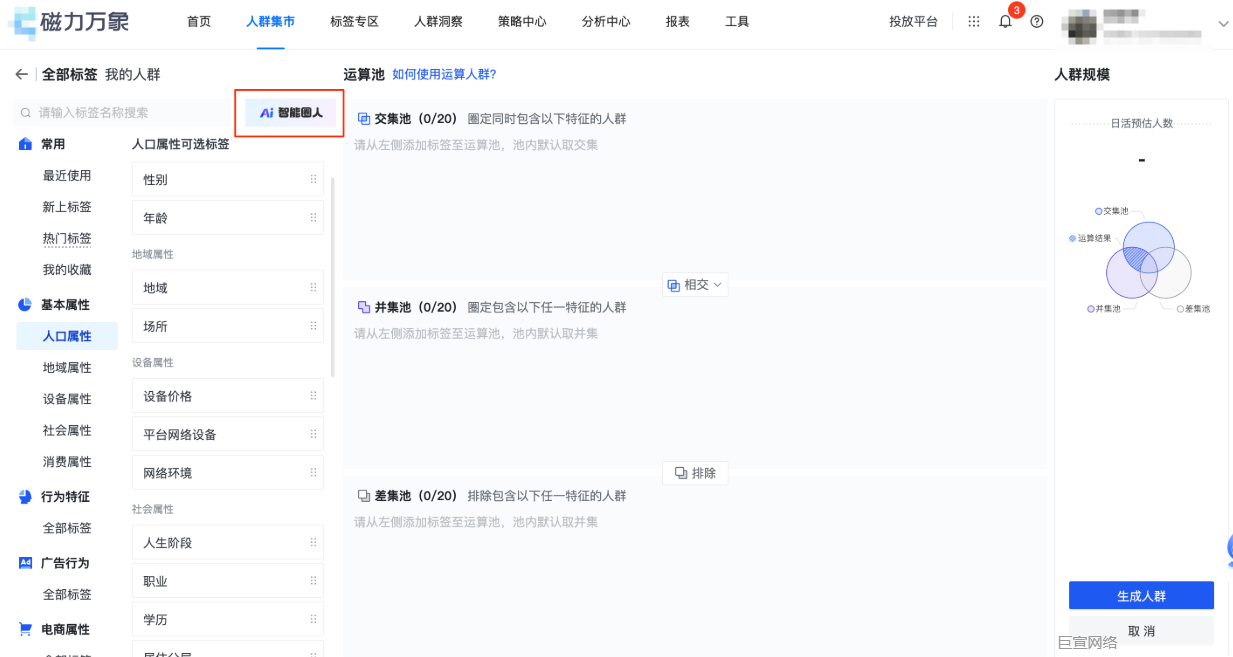1233x657 pixels.
Task: Go back using the left arrow
Action: click(21, 74)
